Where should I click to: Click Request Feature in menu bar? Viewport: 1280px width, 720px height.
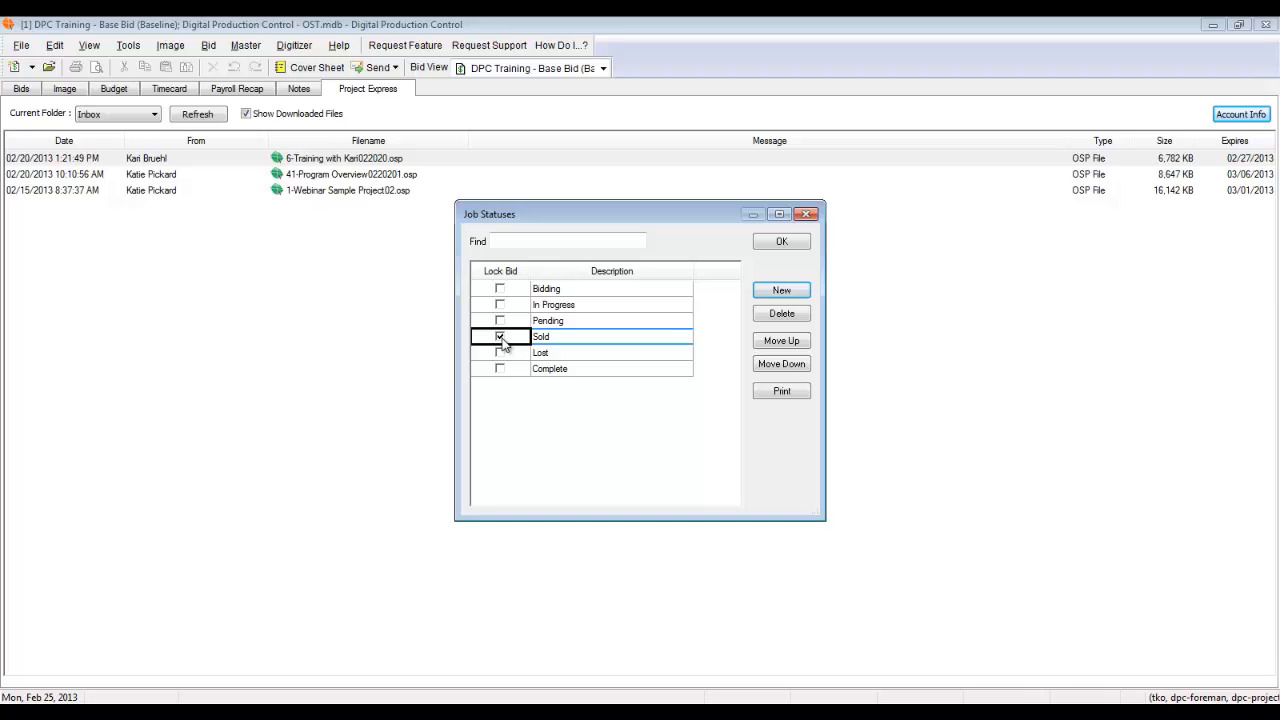click(405, 45)
